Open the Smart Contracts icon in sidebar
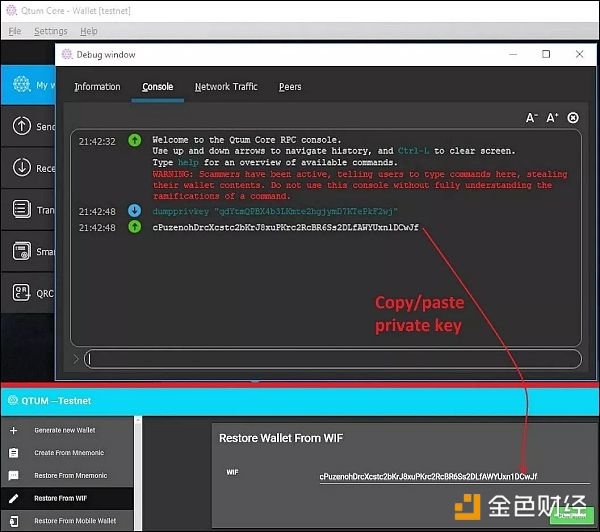This screenshot has width=600, height=532. [x=22, y=251]
